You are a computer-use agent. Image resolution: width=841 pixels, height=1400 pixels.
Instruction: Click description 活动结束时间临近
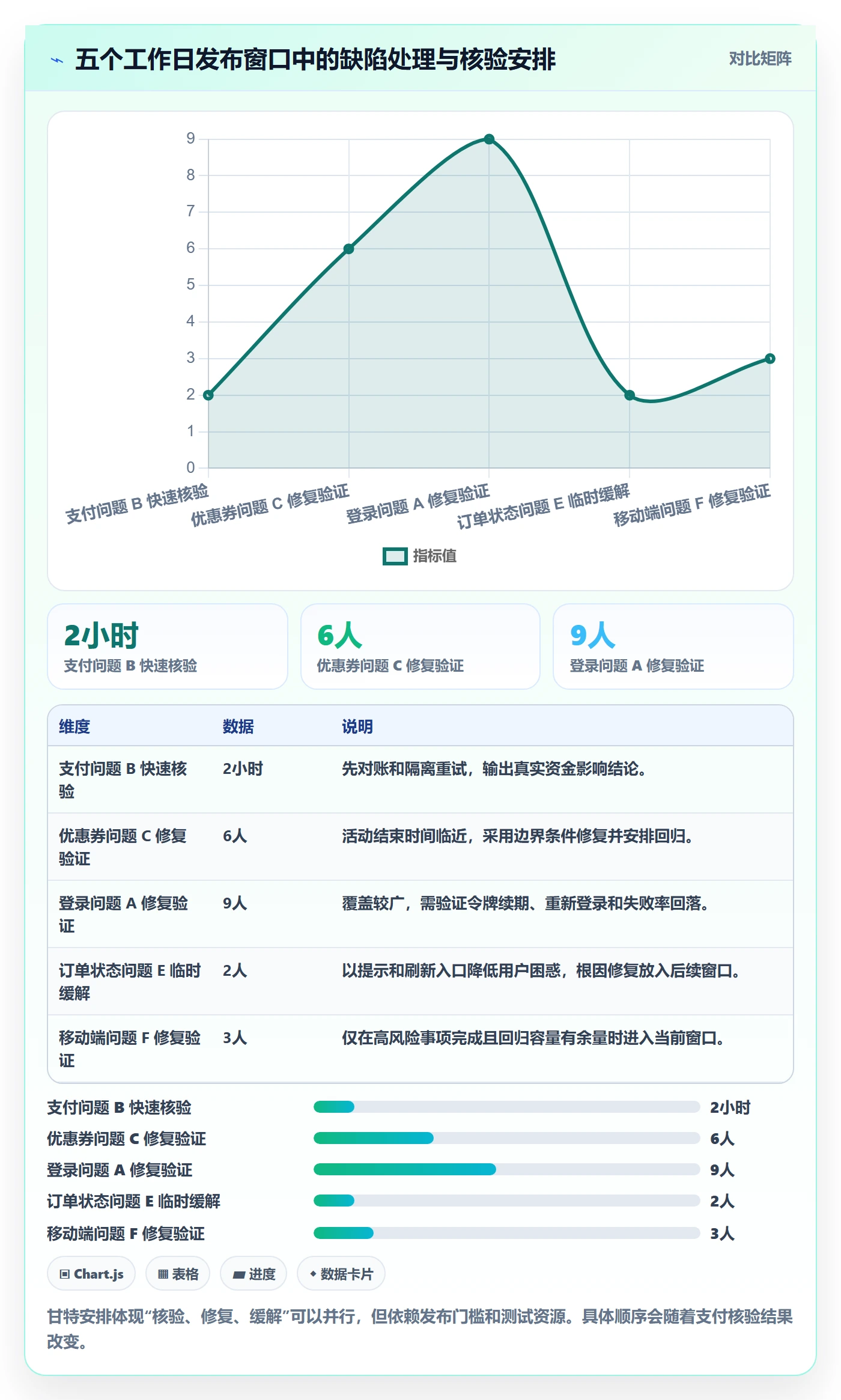point(518,836)
